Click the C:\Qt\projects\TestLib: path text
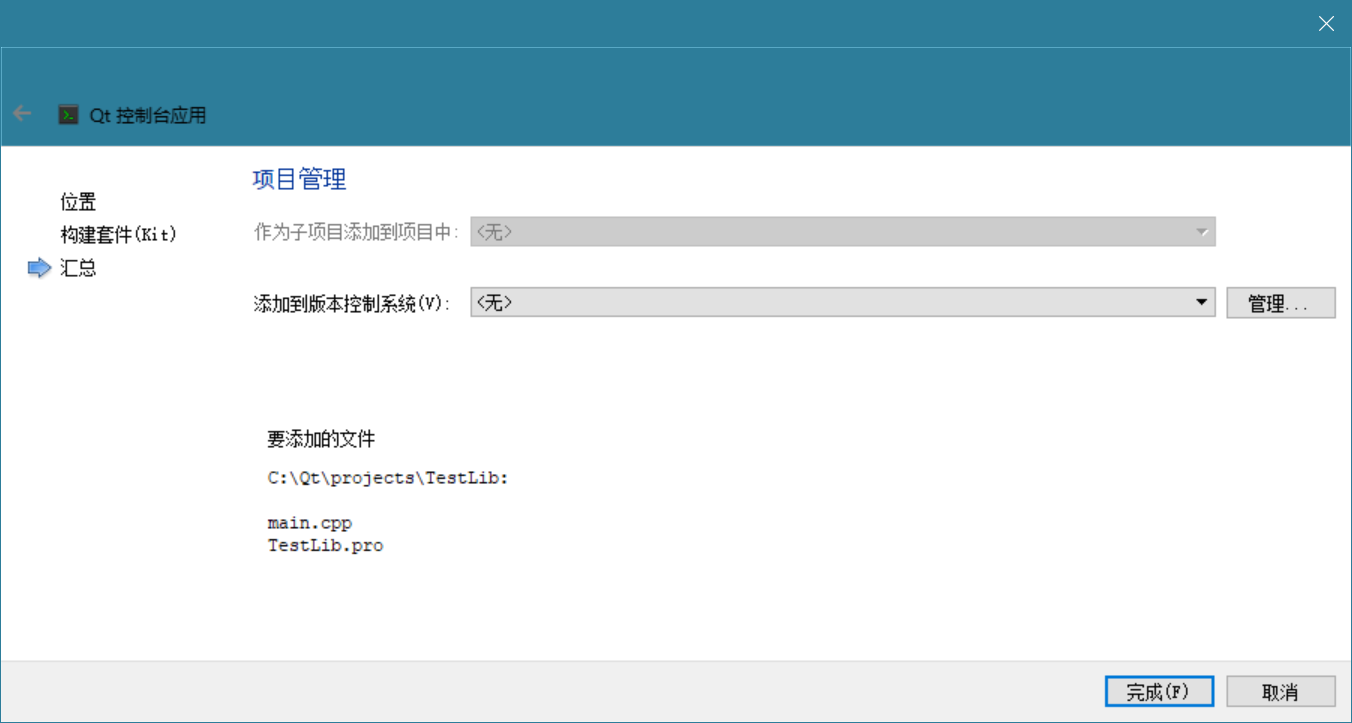Screen dimensions: 1352x723 [388, 478]
